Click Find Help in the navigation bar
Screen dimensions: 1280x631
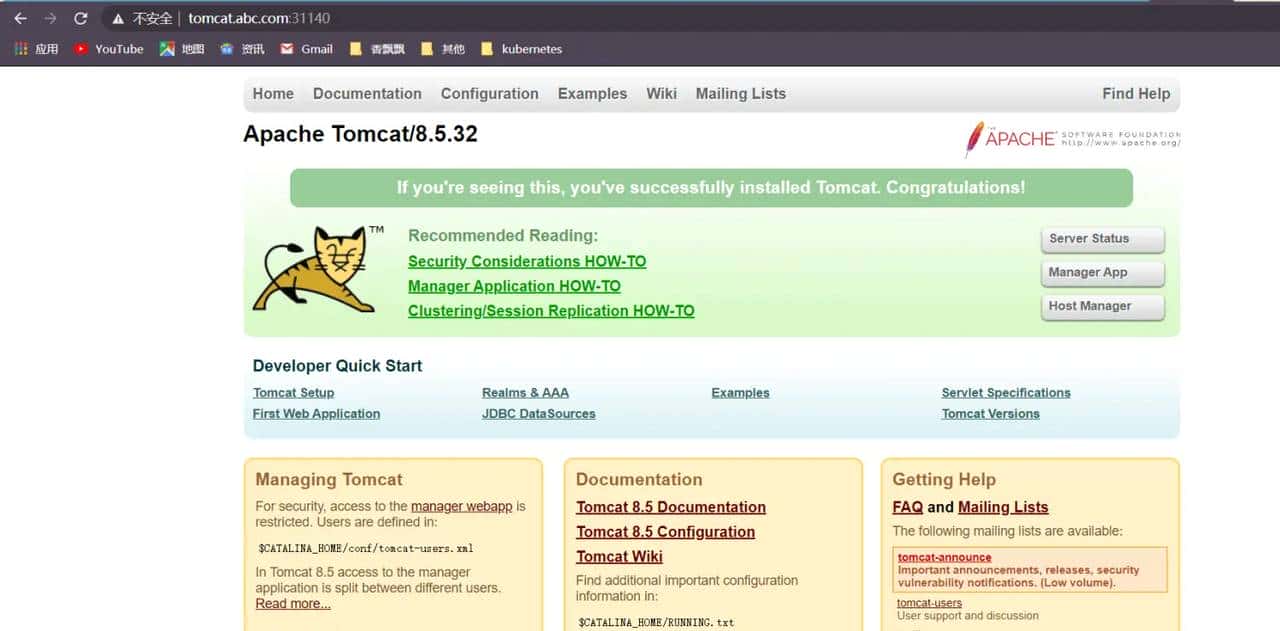tap(1136, 94)
